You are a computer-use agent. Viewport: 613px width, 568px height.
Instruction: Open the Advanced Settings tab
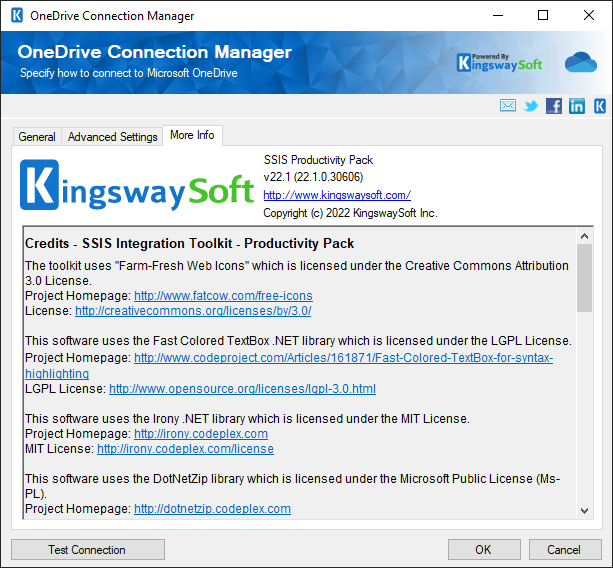click(x=112, y=137)
